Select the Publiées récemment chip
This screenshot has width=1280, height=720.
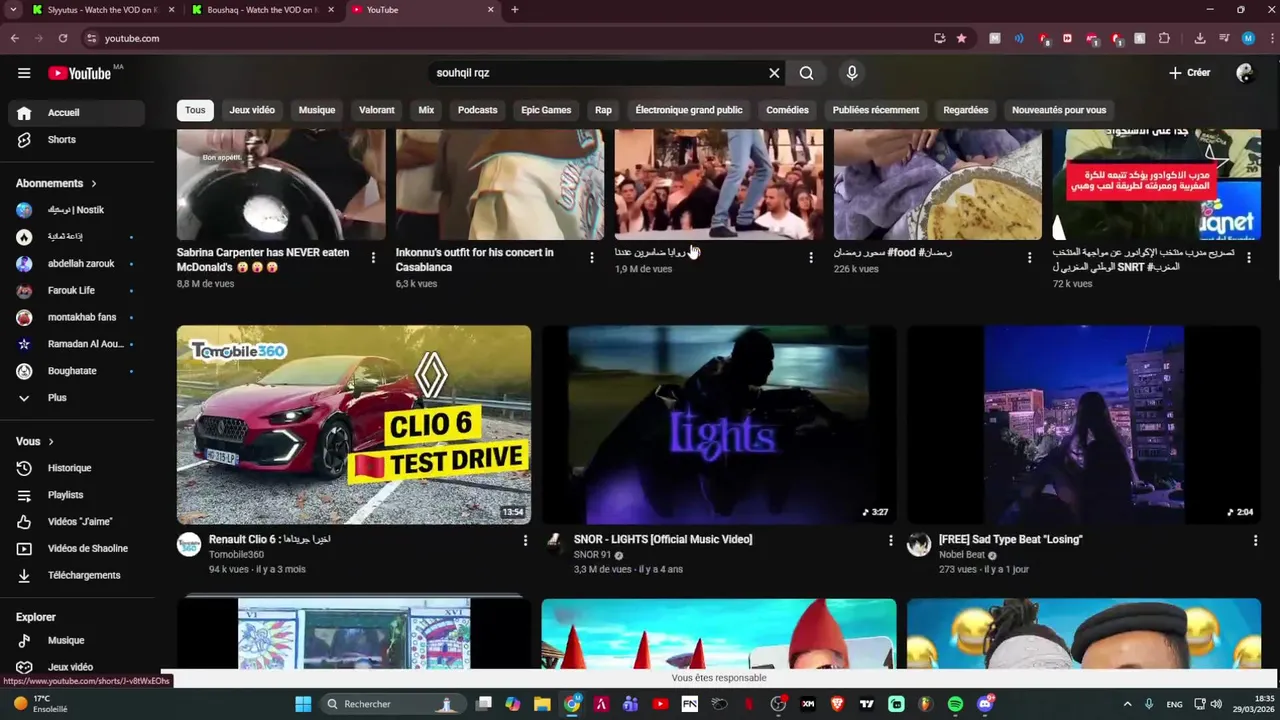coord(876,110)
